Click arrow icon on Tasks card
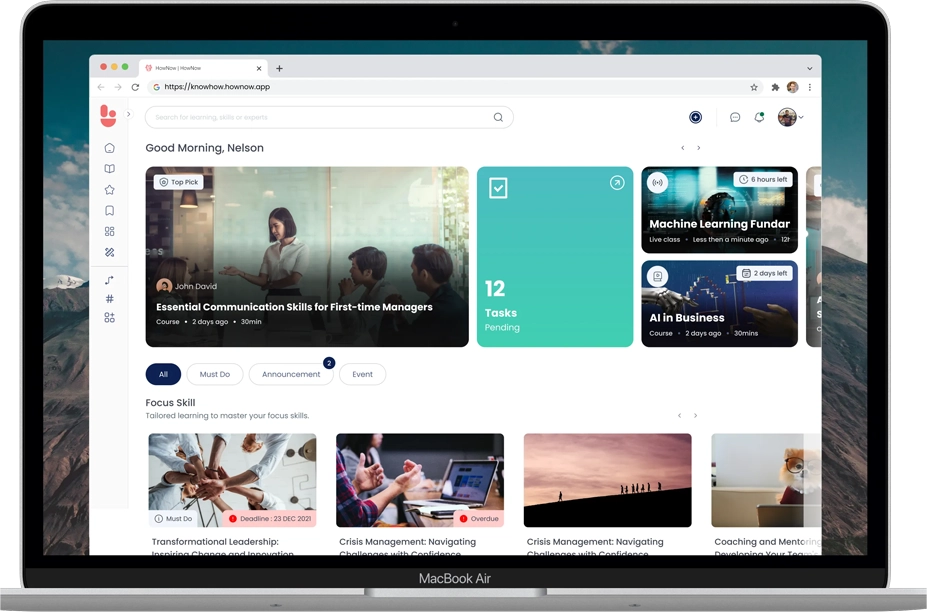Viewport: 927px width, 612px height. 617,183
